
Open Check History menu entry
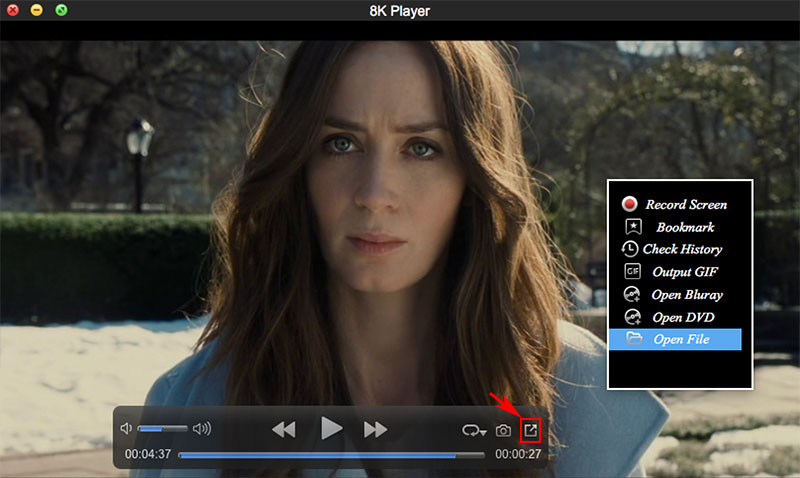point(685,249)
